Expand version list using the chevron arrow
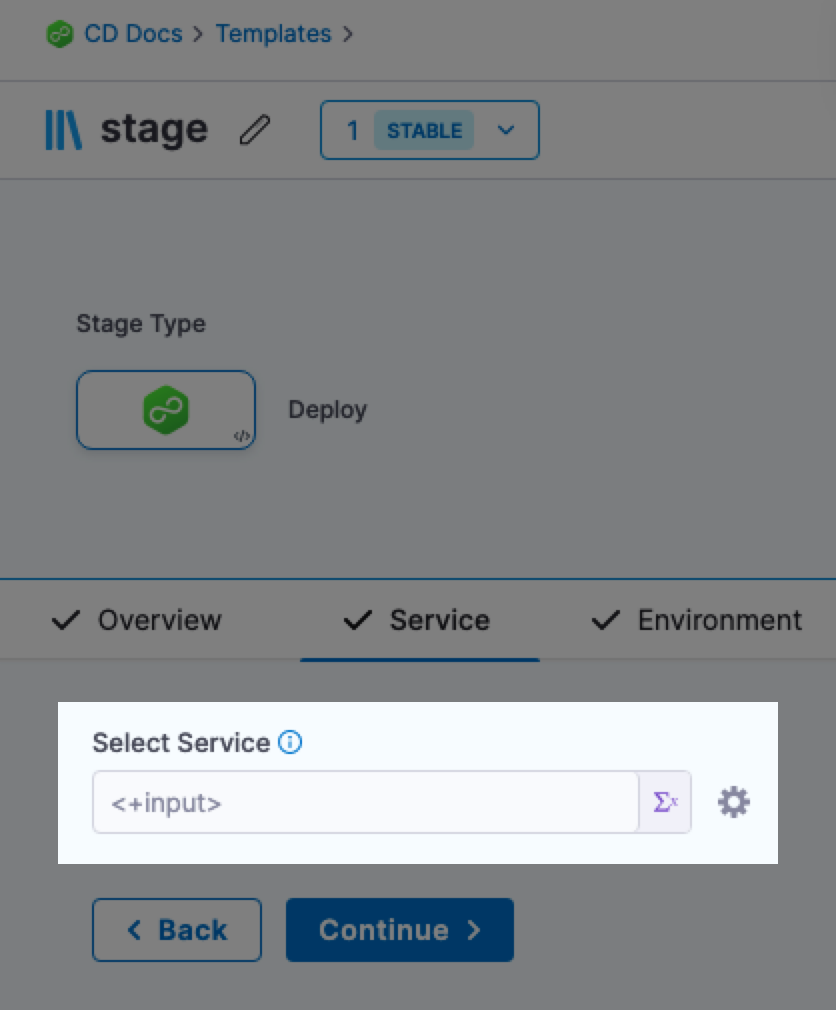 506,130
